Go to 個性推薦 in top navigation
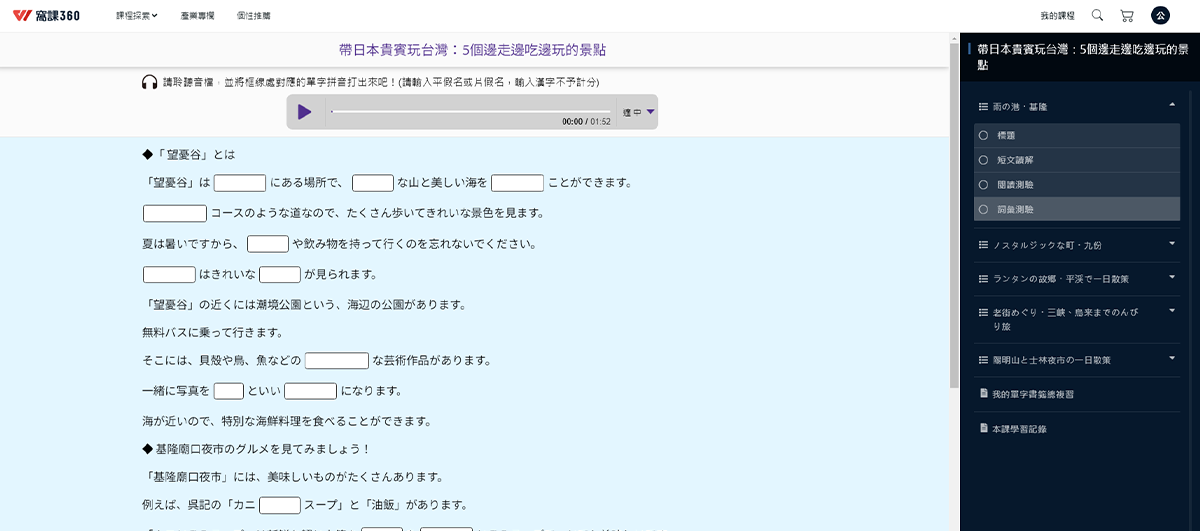This screenshot has width=1200, height=531. [x=253, y=16]
